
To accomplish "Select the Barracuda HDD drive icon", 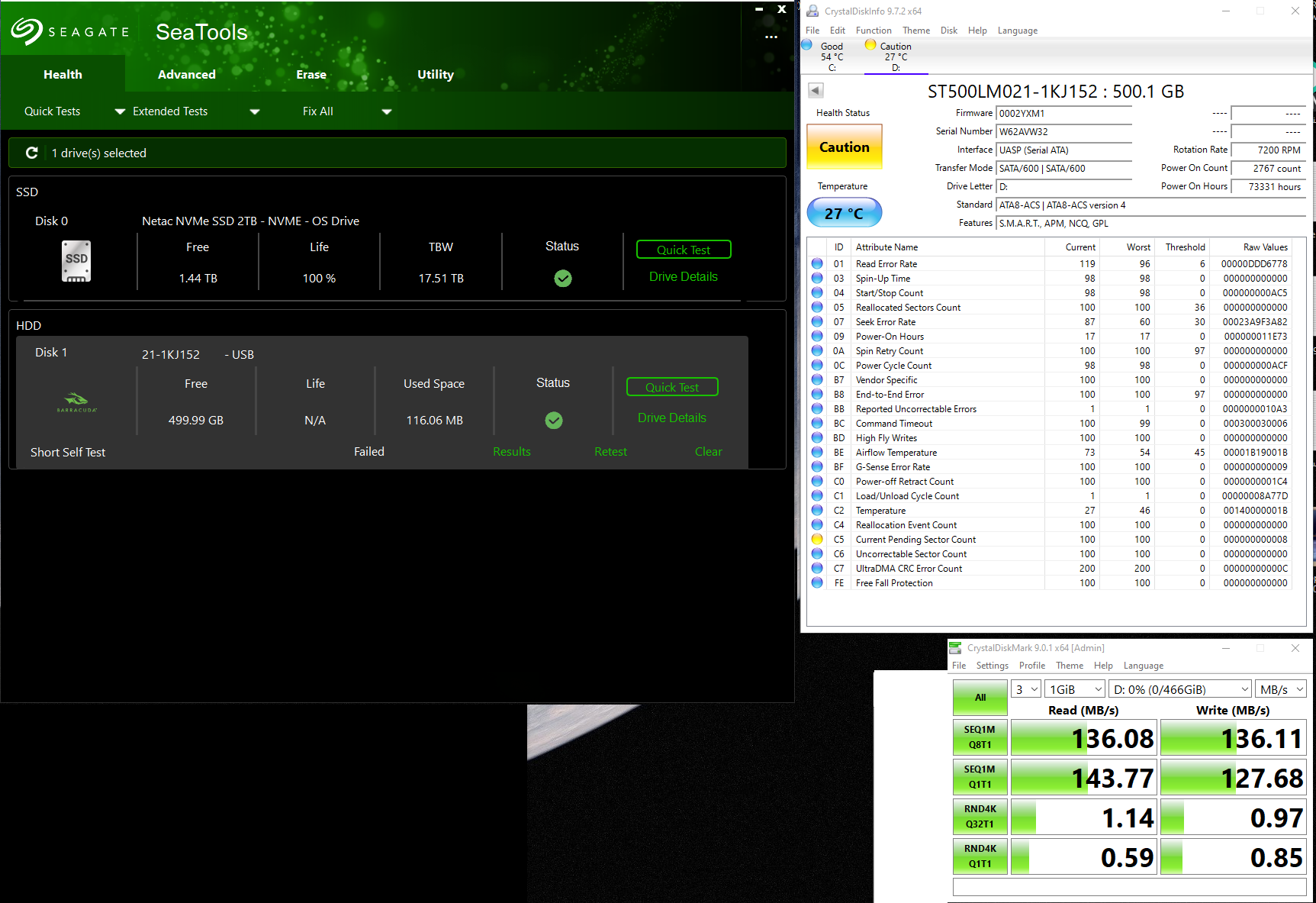I will pyautogui.click(x=77, y=402).
